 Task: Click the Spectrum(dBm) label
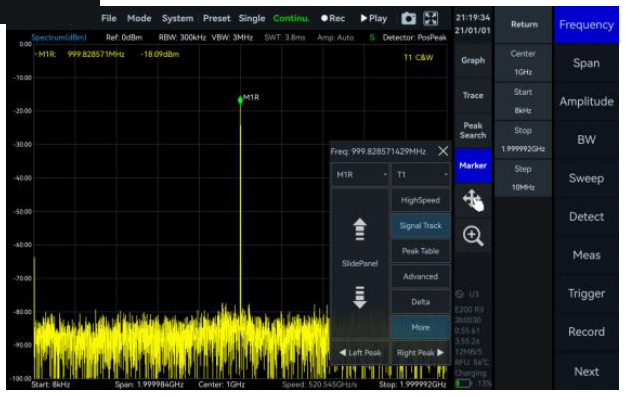(x=59, y=37)
